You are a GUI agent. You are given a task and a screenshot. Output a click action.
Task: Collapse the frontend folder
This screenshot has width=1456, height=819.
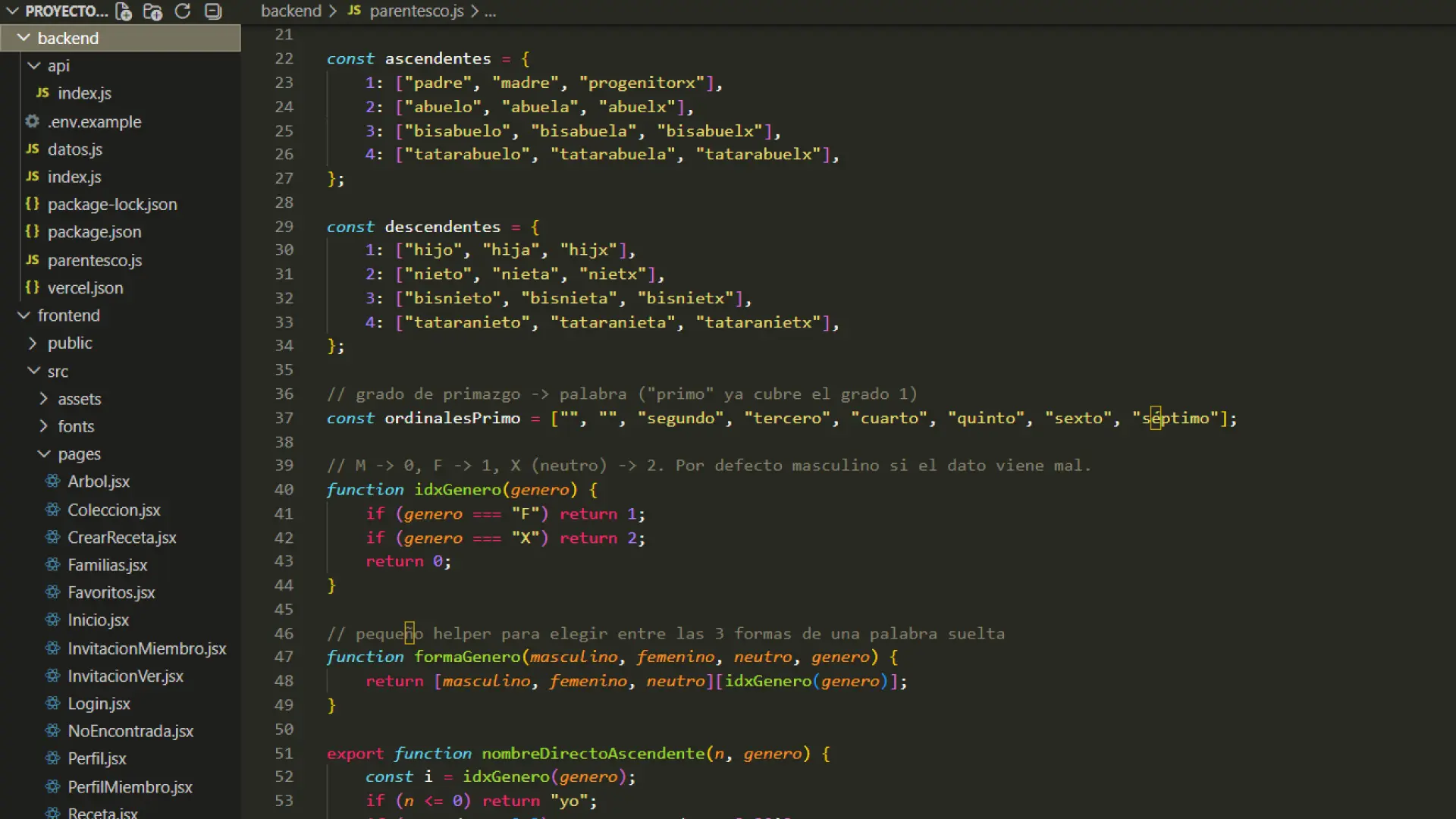pos(24,315)
